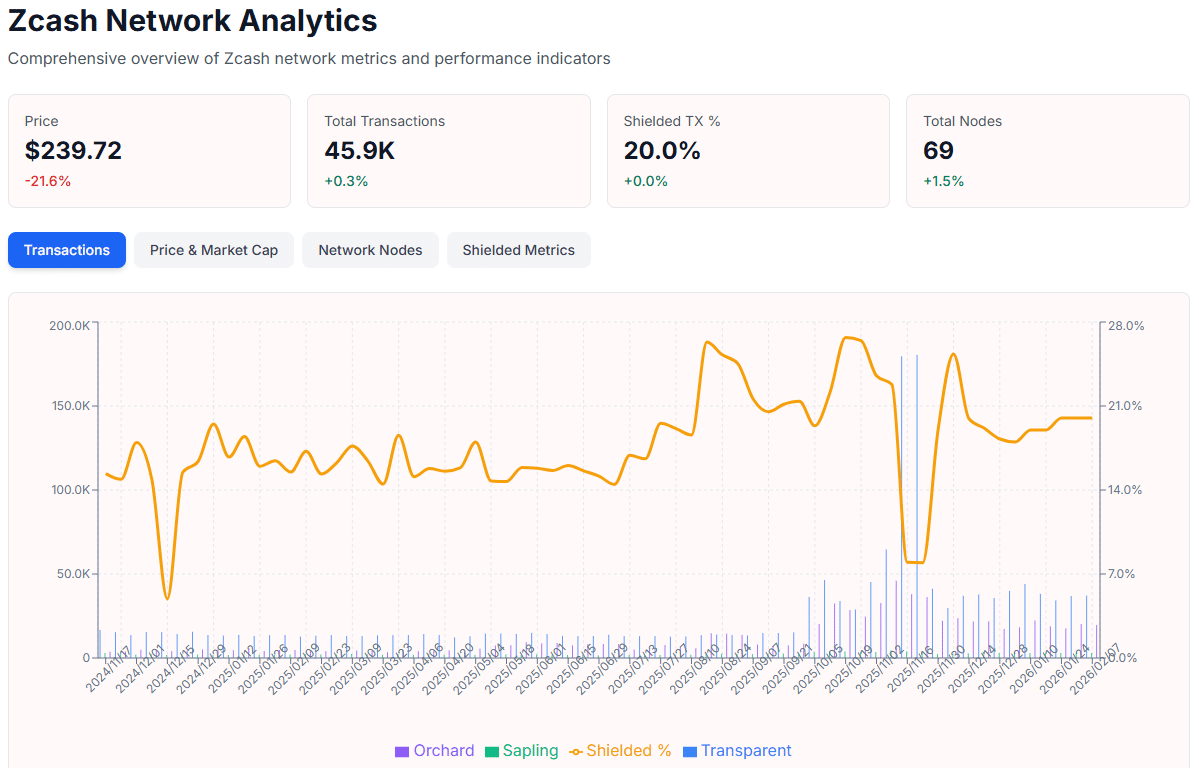The width and height of the screenshot is (1199, 768).
Task: Click the Total Nodes card showing 69
Action: tap(1047, 150)
